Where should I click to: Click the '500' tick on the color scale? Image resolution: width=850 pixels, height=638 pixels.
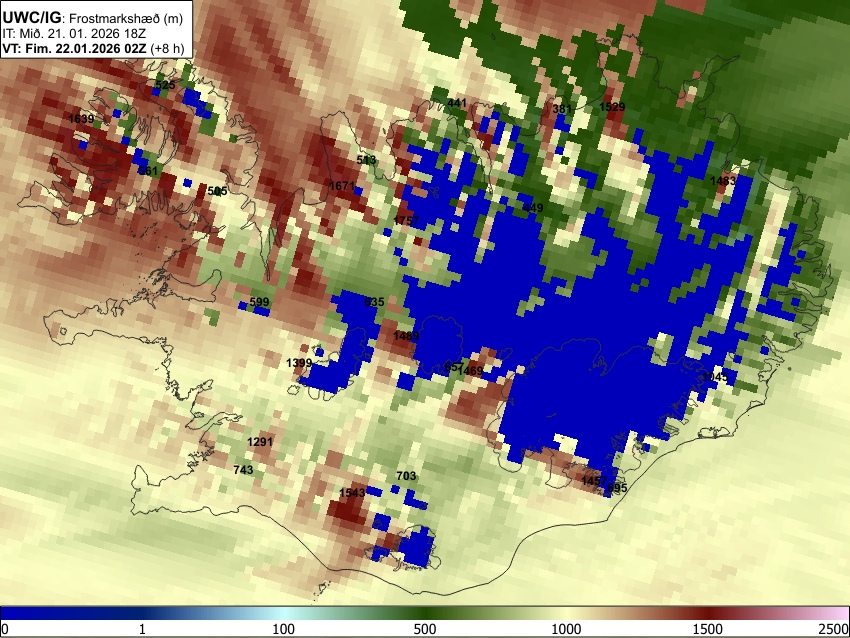[x=425, y=629]
